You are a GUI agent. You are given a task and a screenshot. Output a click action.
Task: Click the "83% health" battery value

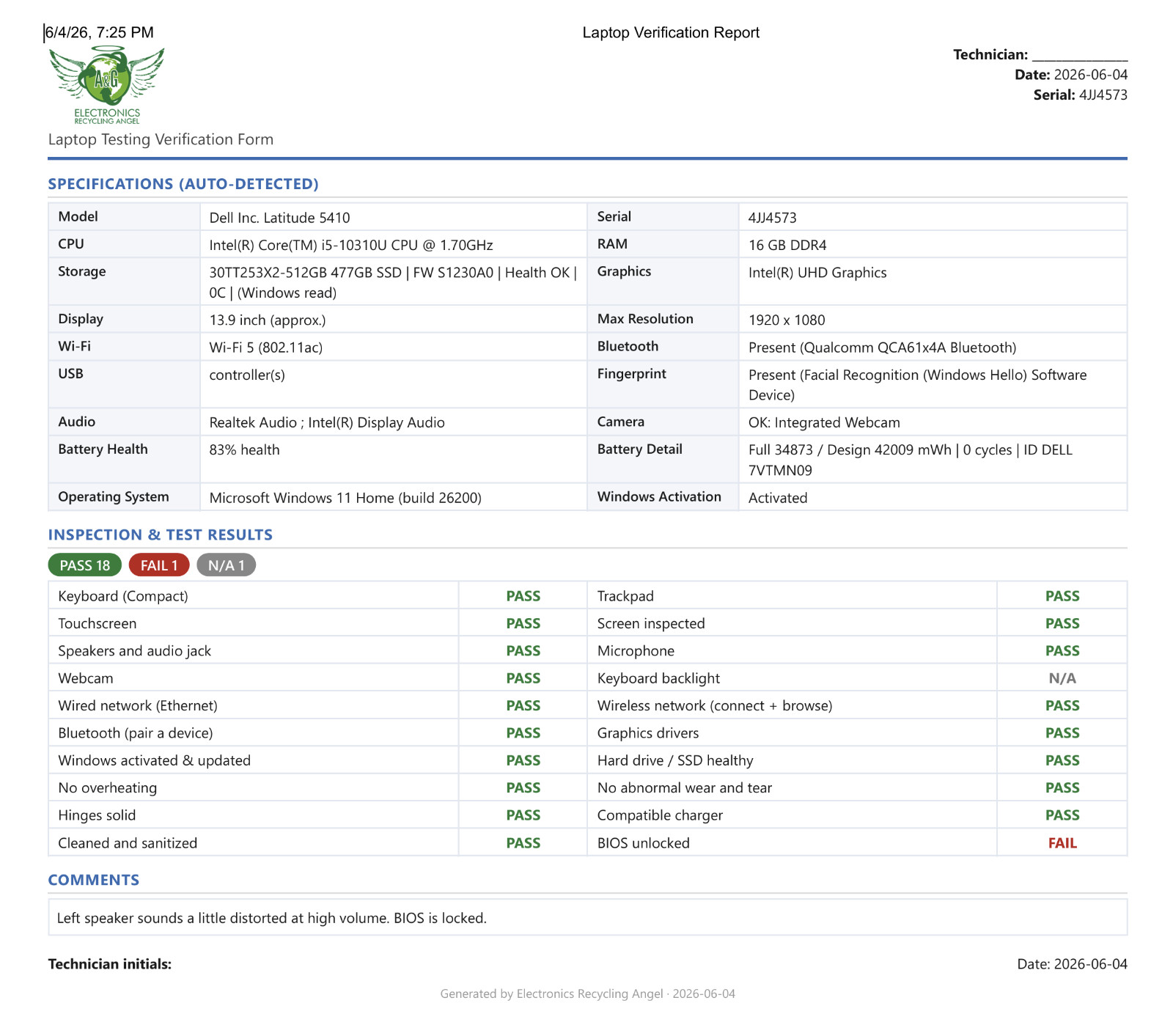244,449
